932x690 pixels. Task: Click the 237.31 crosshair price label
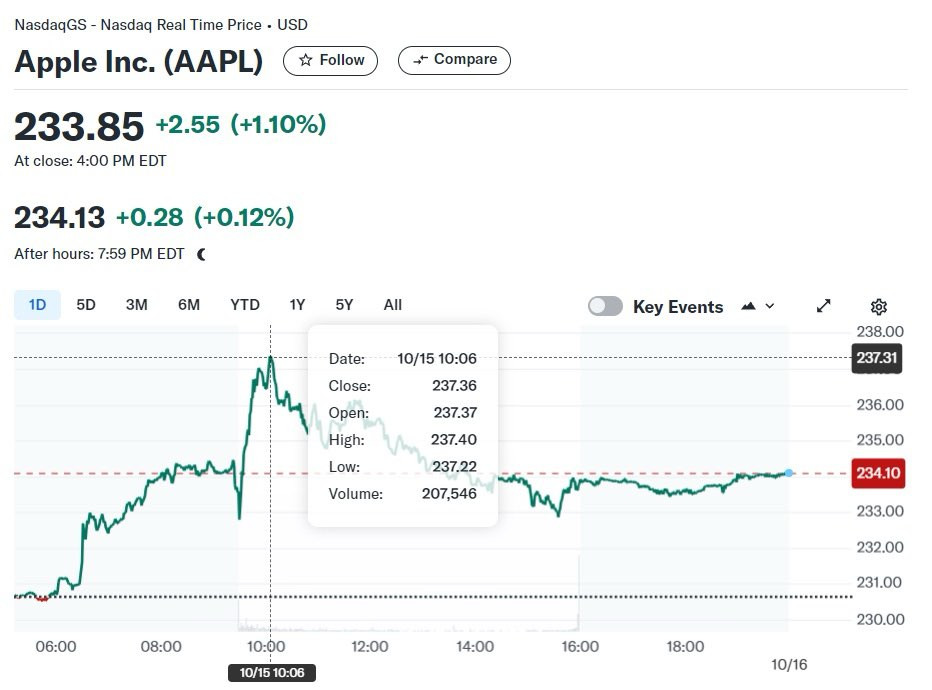click(877, 358)
